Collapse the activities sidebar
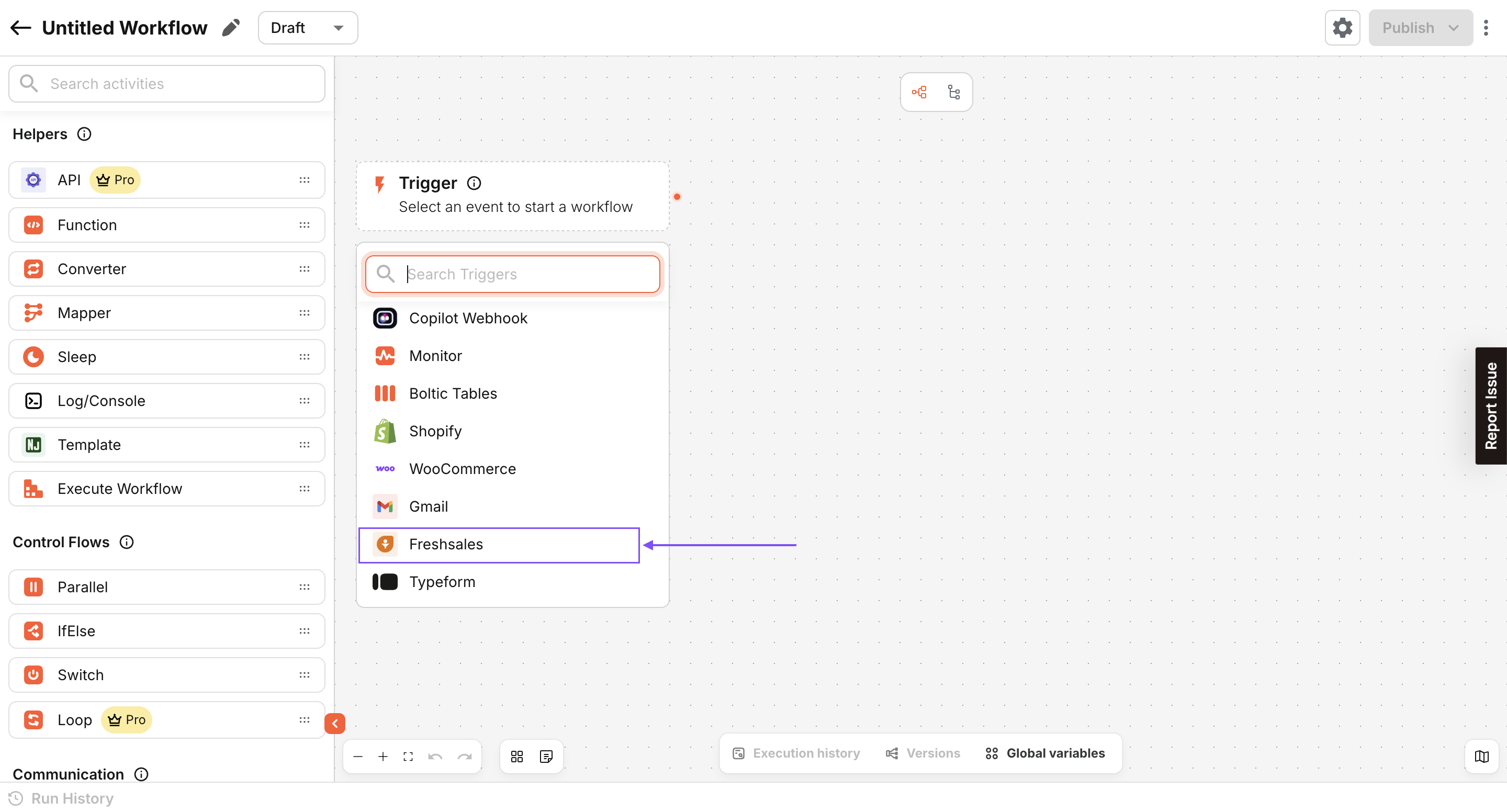This screenshot has height=812, width=1507. 335,723
